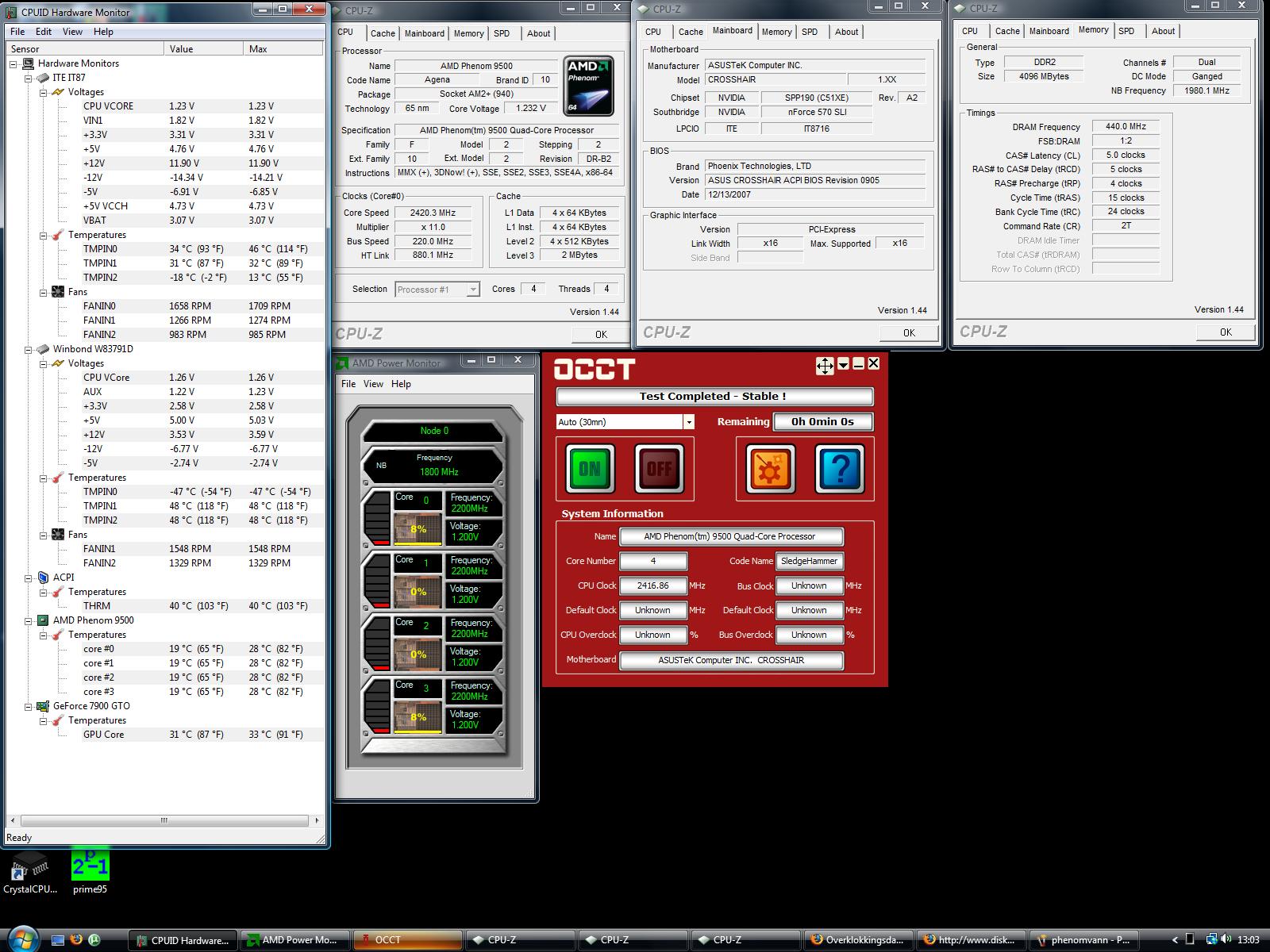Image resolution: width=1270 pixels, height=952 pixels.
Task: Click the ITE IT87 chip icon
Action: (43, 78)
